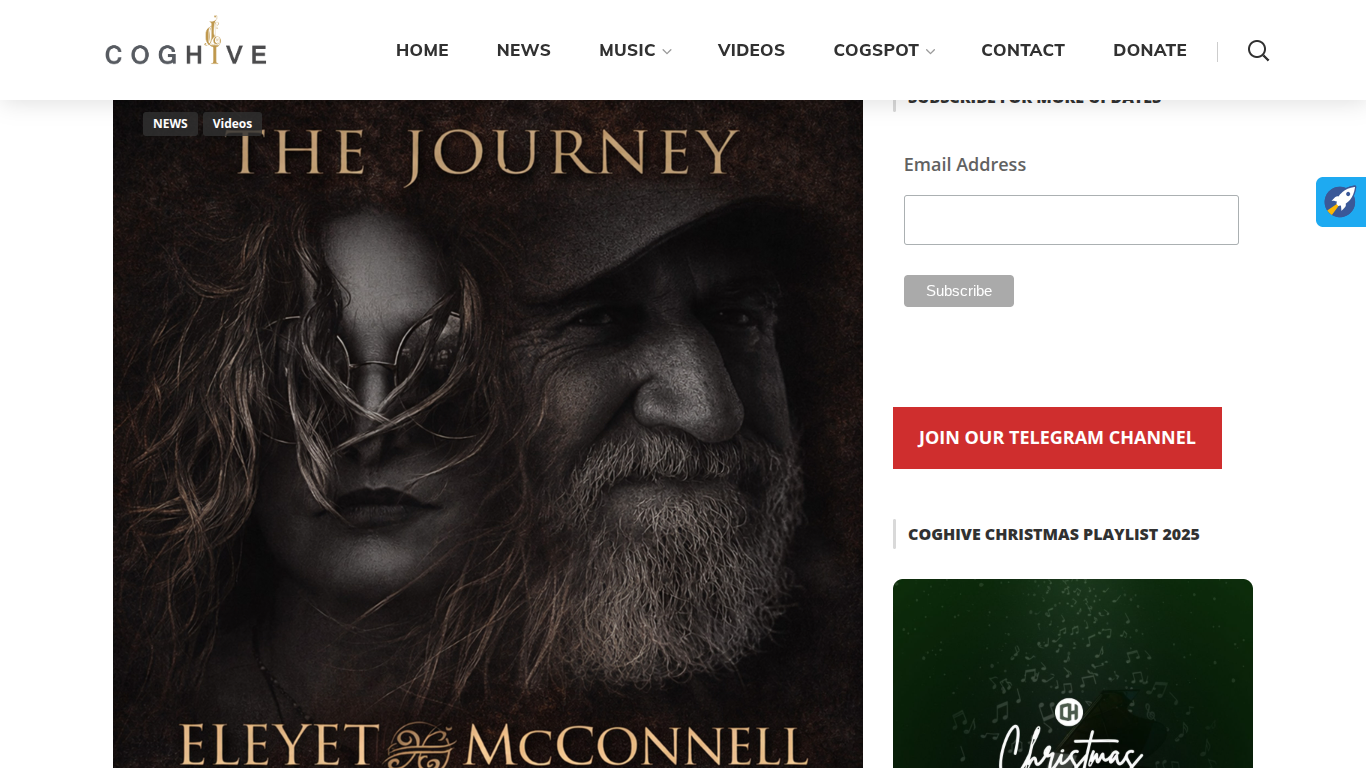Click Join Our Telegram Channel button
Image resolution: width=1366 pixels, height=768 pixels.
click(x=1057, y=438)
